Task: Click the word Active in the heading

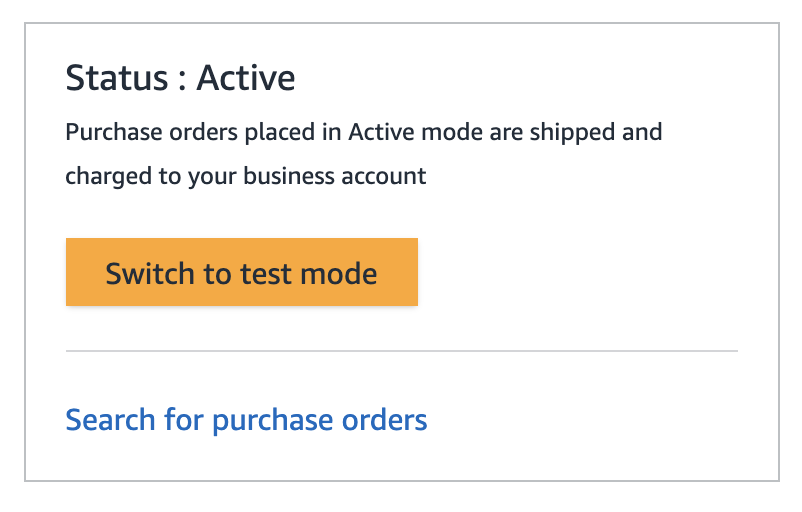Action: click(246, 78)
